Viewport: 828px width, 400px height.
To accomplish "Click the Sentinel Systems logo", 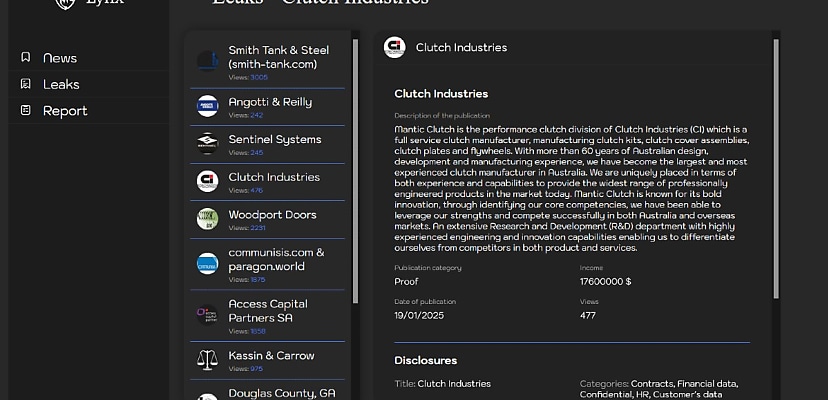I will (x=208, y=144).
